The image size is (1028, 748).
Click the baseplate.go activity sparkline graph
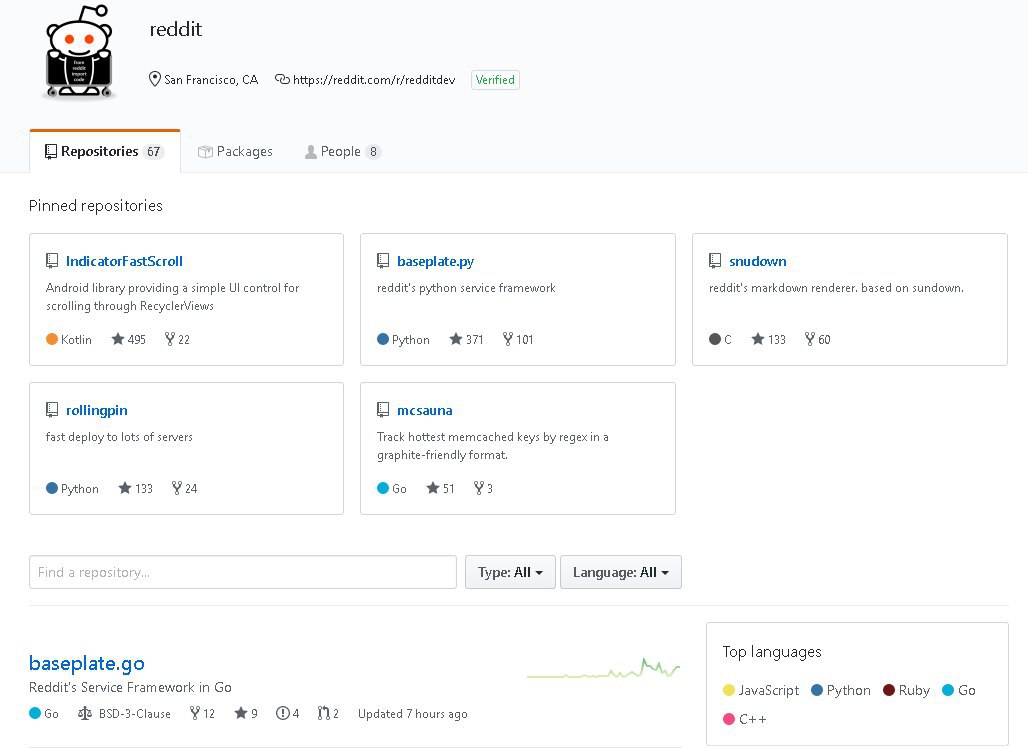coord(603,669)
